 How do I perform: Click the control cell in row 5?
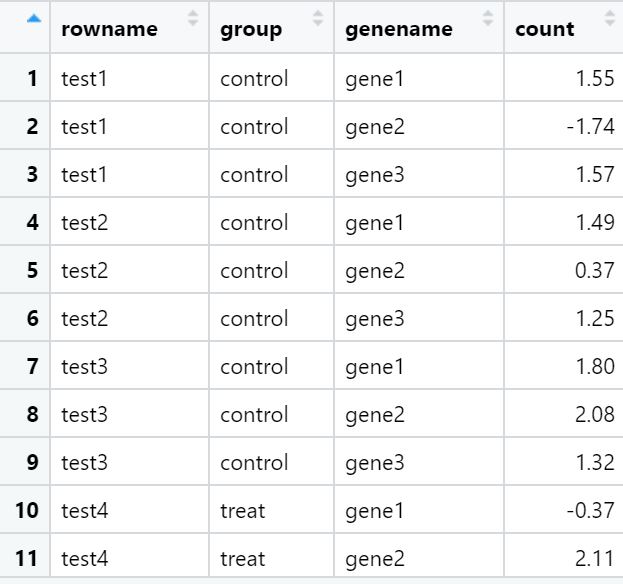coord(254,270)
